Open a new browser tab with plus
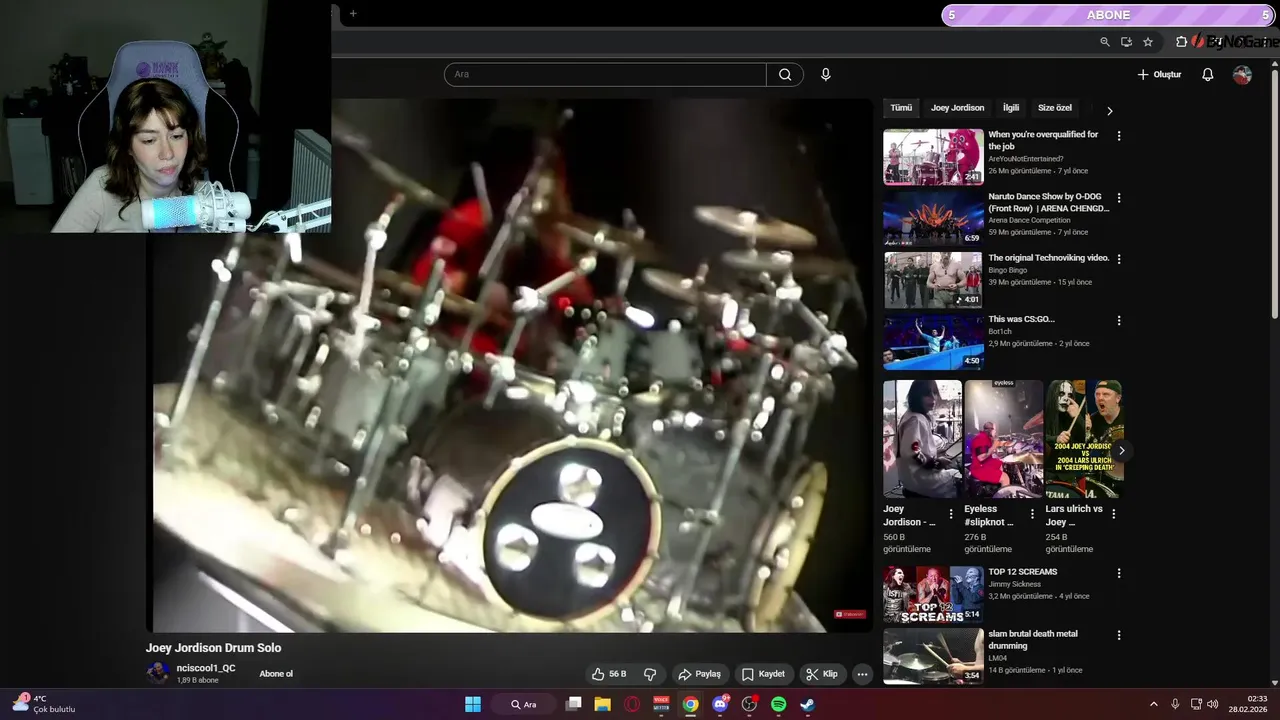Screen dimensions: 1280x720 [x=353, y=14]
